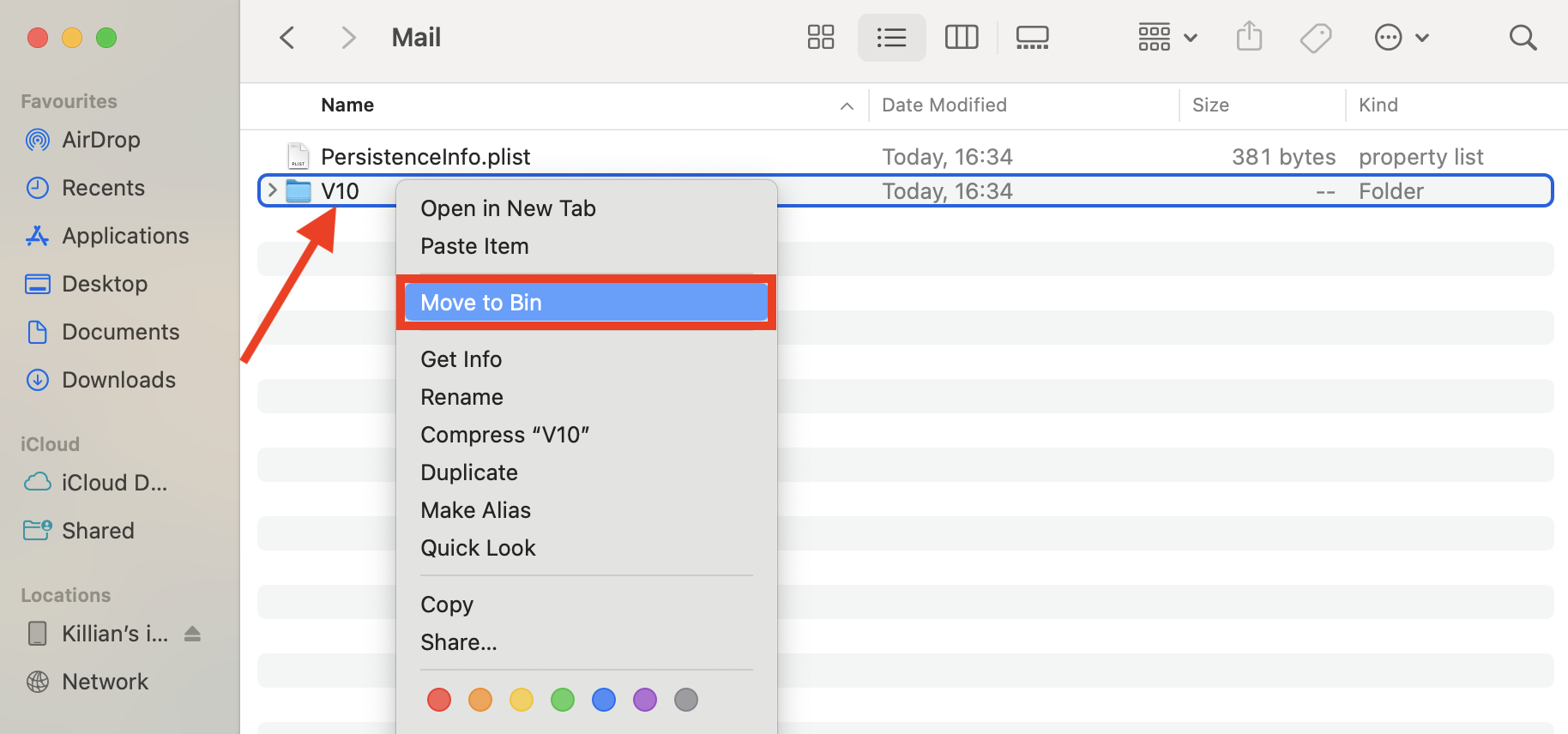1568x734 pixels.
Task: Open Network in the sidebar
Action: (x=105, y=682)
